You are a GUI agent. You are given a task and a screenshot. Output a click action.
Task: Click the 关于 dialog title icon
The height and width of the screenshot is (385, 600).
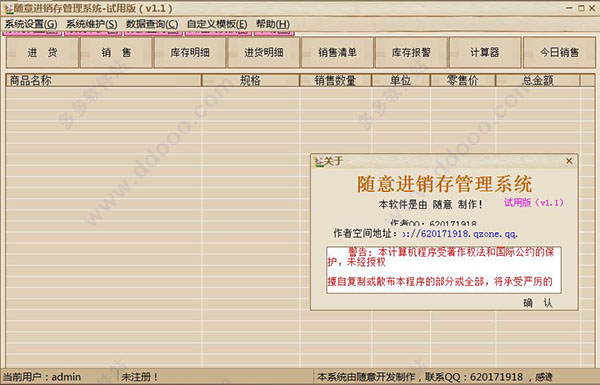pyautogui.click(x=318, y=162)
